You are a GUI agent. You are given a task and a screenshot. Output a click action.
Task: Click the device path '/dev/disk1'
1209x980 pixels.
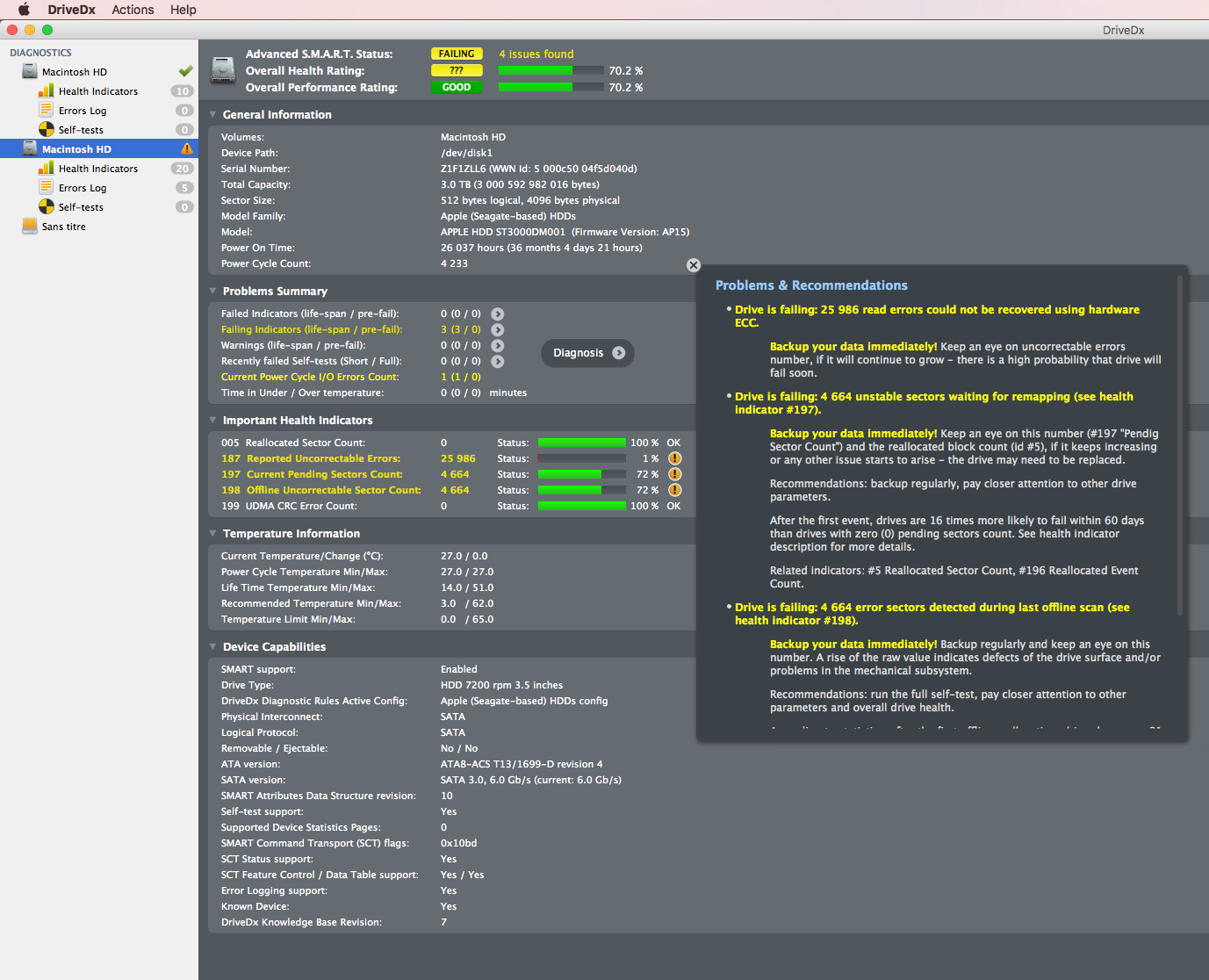(x=466, y=153)
